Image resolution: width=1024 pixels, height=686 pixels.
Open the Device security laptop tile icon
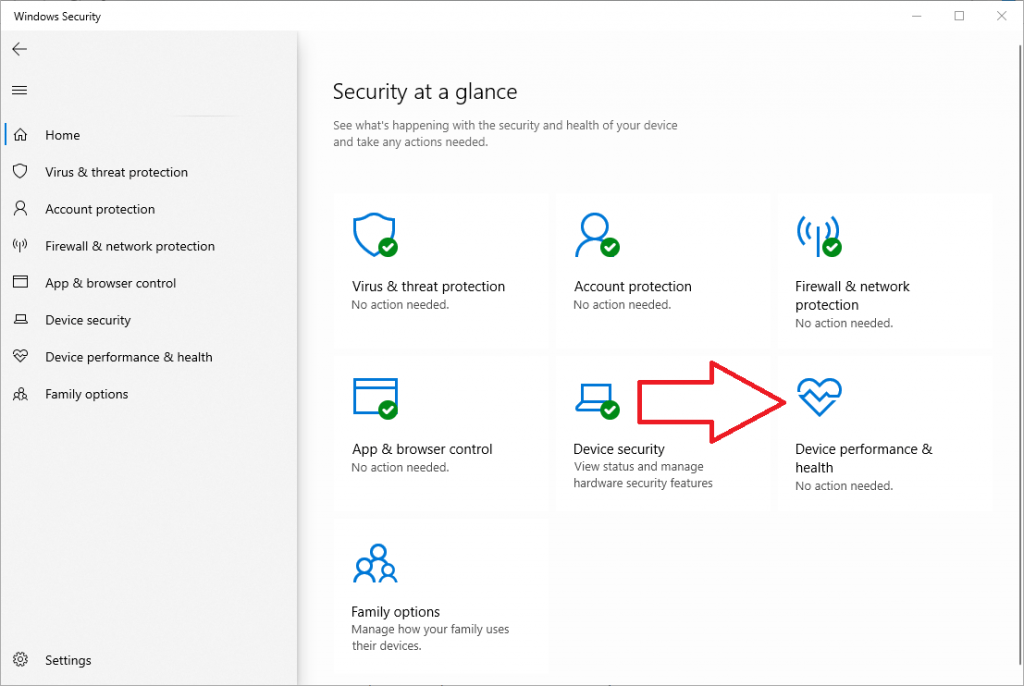(x=597, y=400)
